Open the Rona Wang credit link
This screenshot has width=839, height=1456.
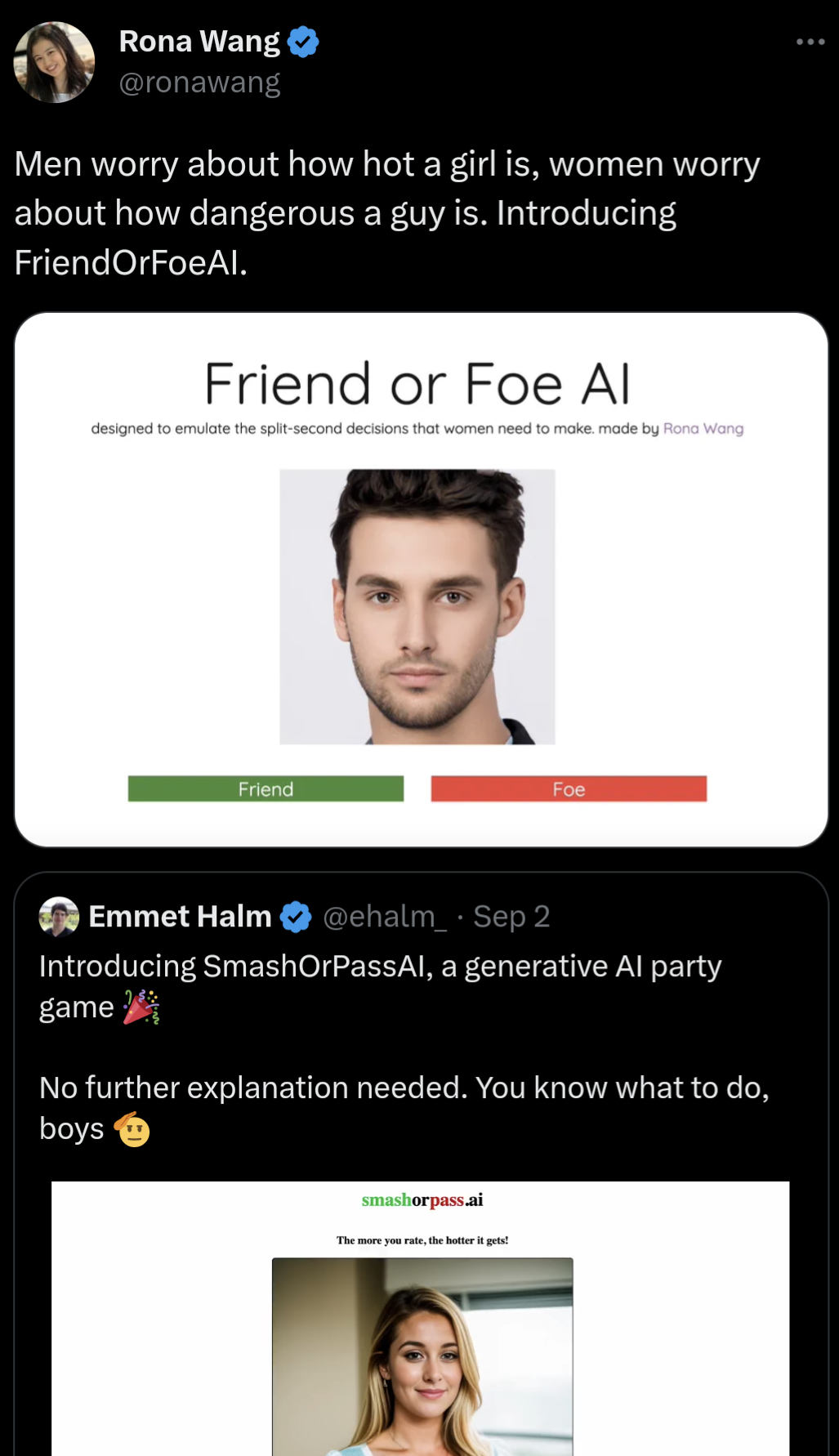click(703, 428)
